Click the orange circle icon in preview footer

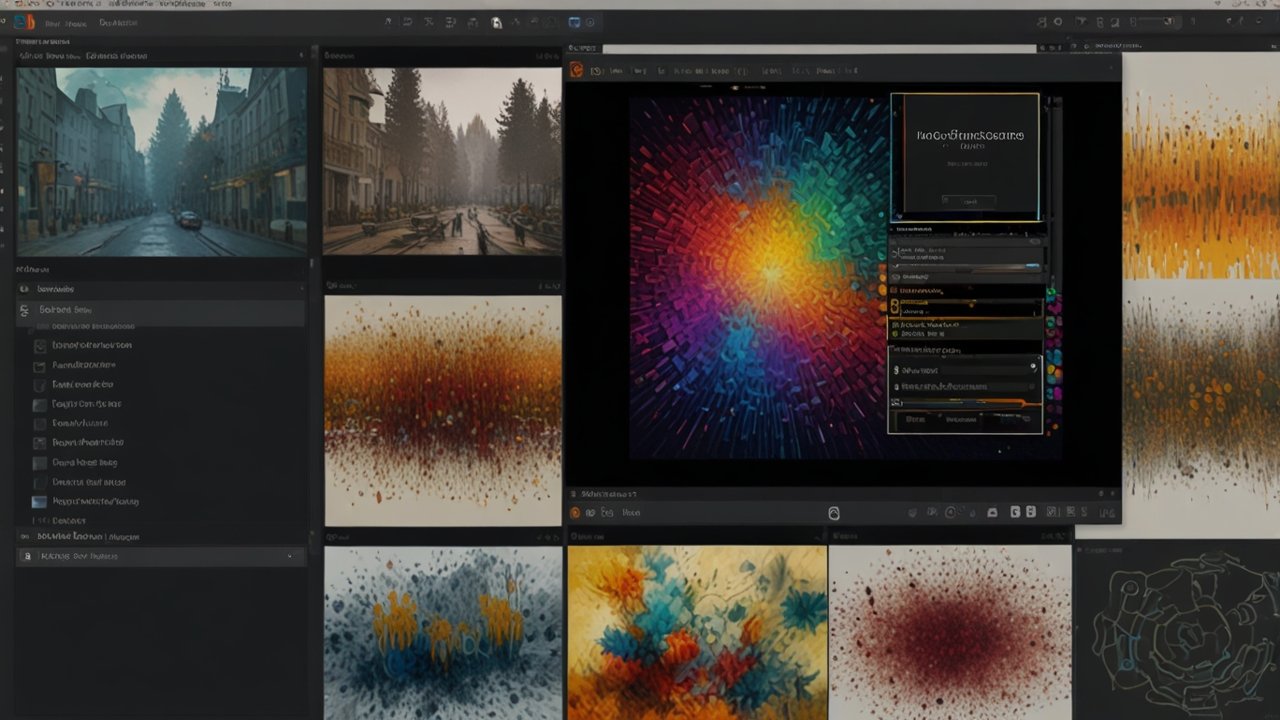point(575,512)
